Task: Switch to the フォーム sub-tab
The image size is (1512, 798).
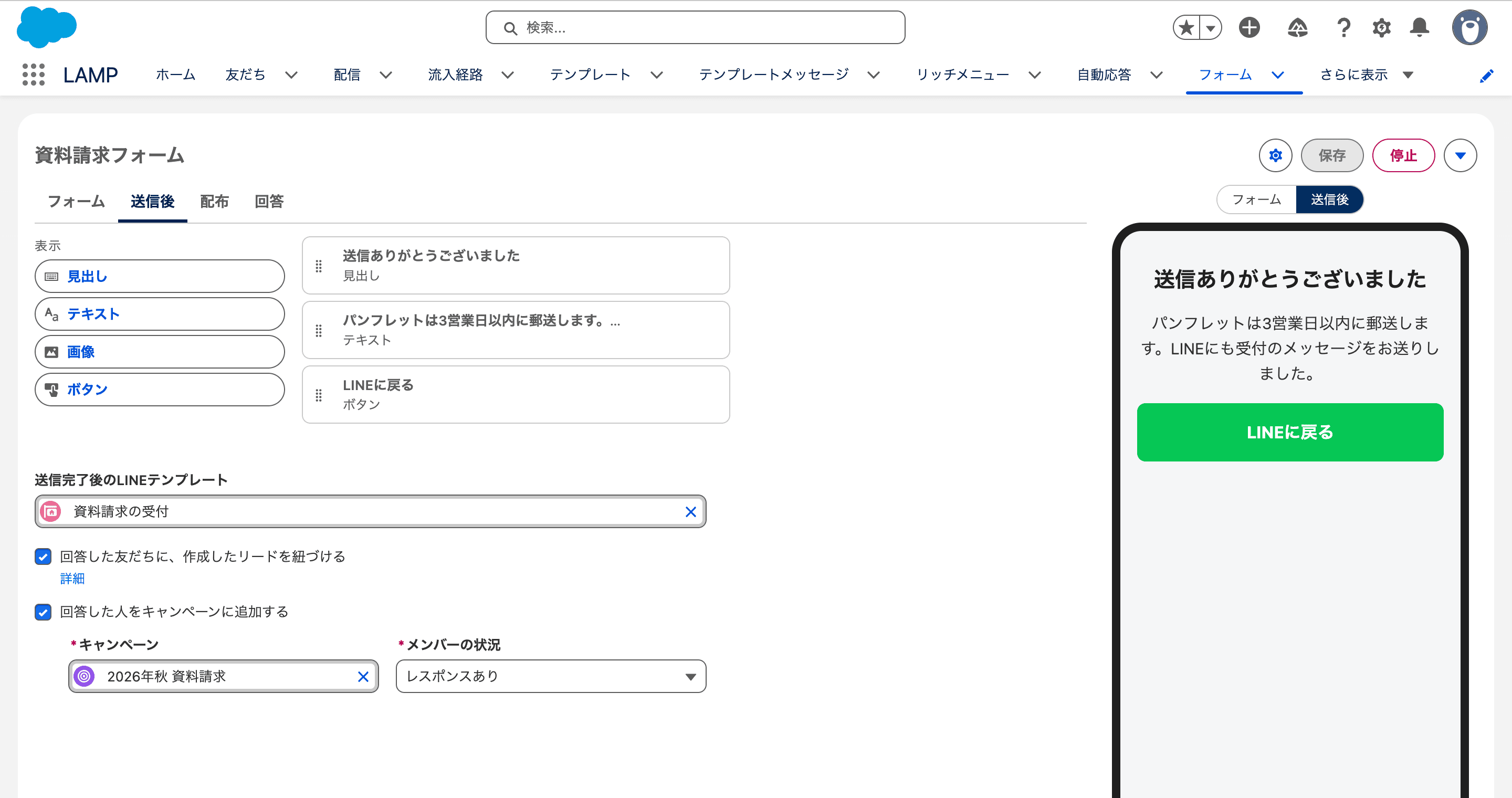Action: pos(76,201)
